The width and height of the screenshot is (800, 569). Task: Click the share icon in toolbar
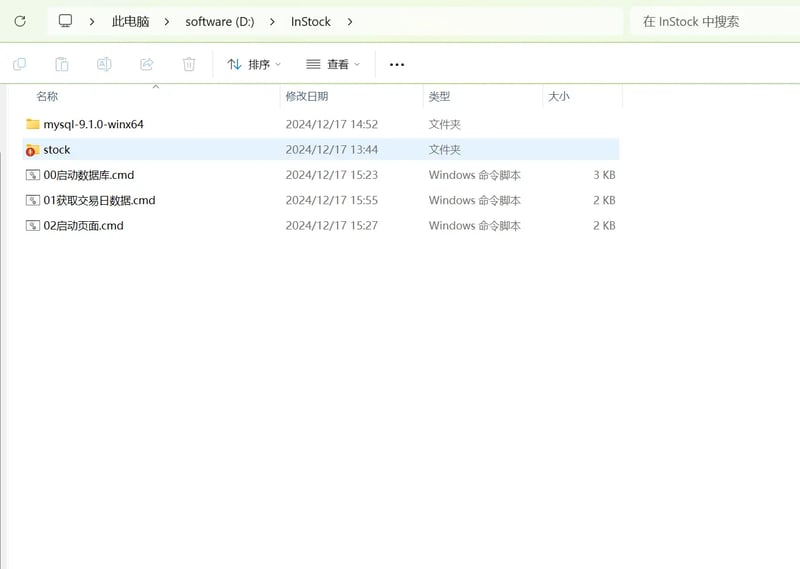(x=146, y=64)
